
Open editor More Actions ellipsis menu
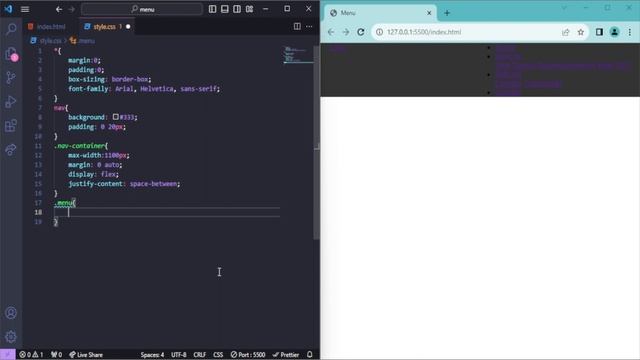click(x=309, y=27)
